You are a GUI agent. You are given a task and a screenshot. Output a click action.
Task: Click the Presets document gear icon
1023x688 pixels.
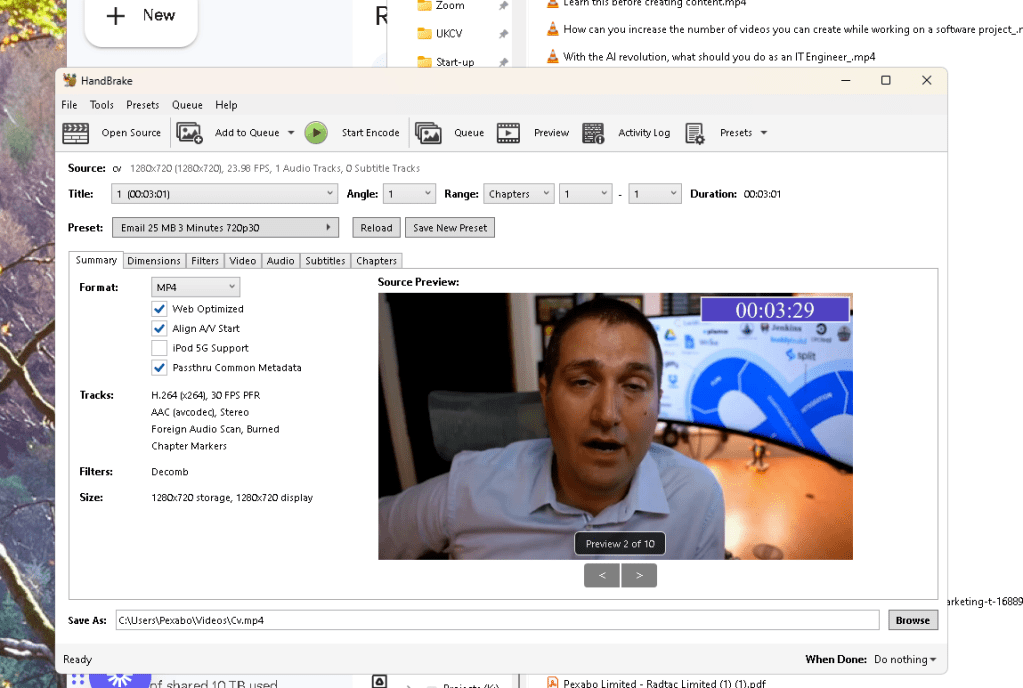695,133
